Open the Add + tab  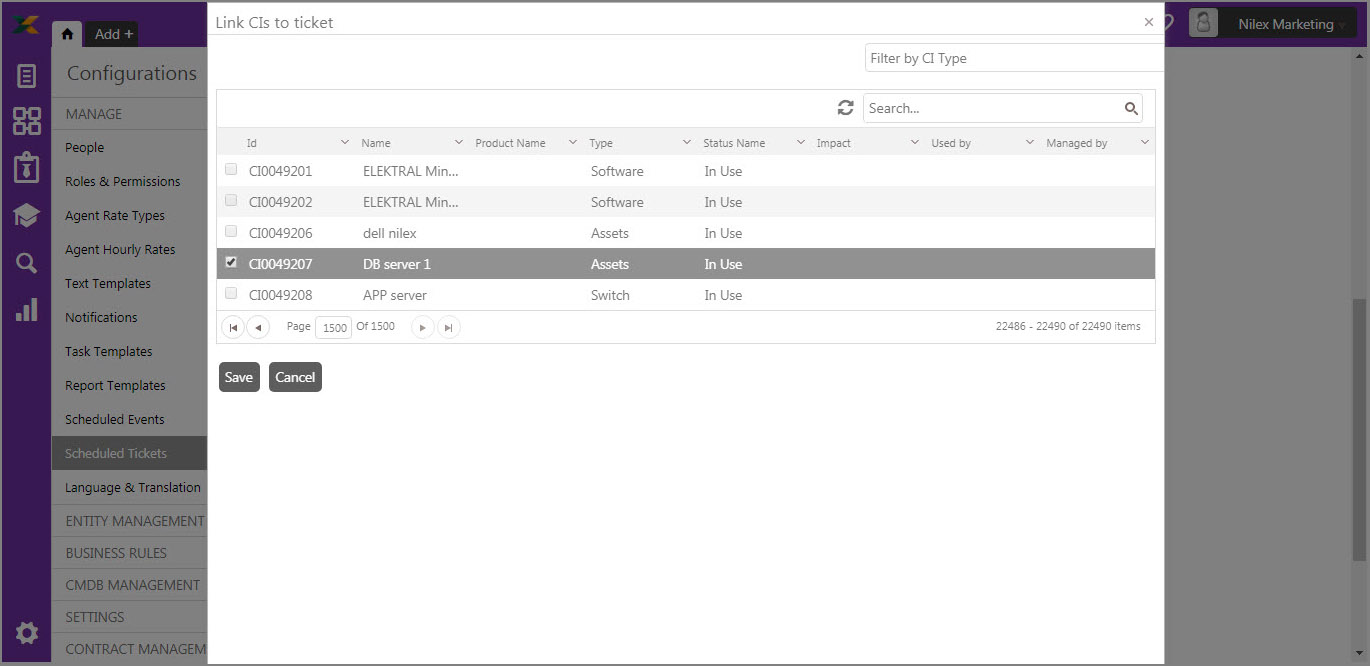coord(114,34)
